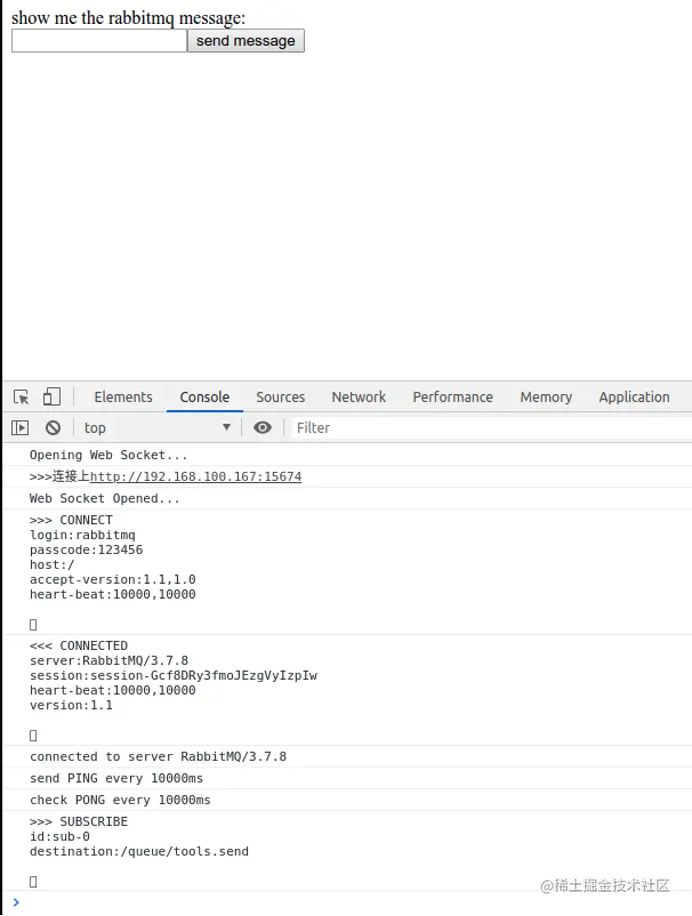The height and width of the screenshot is (916, 692).
Task: Select the '>>> SUBSCRIBE' log text
Action: (x=79, y=821)
